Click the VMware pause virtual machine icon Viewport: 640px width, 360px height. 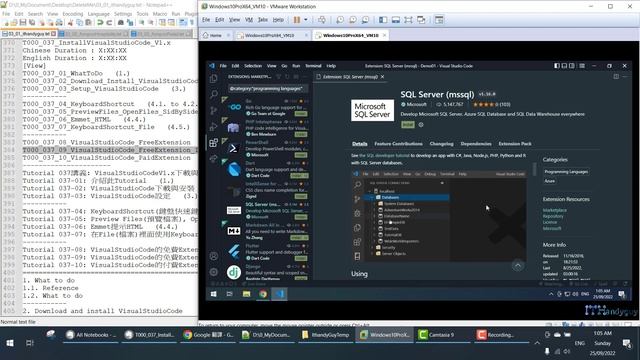(x=297, y=20)
